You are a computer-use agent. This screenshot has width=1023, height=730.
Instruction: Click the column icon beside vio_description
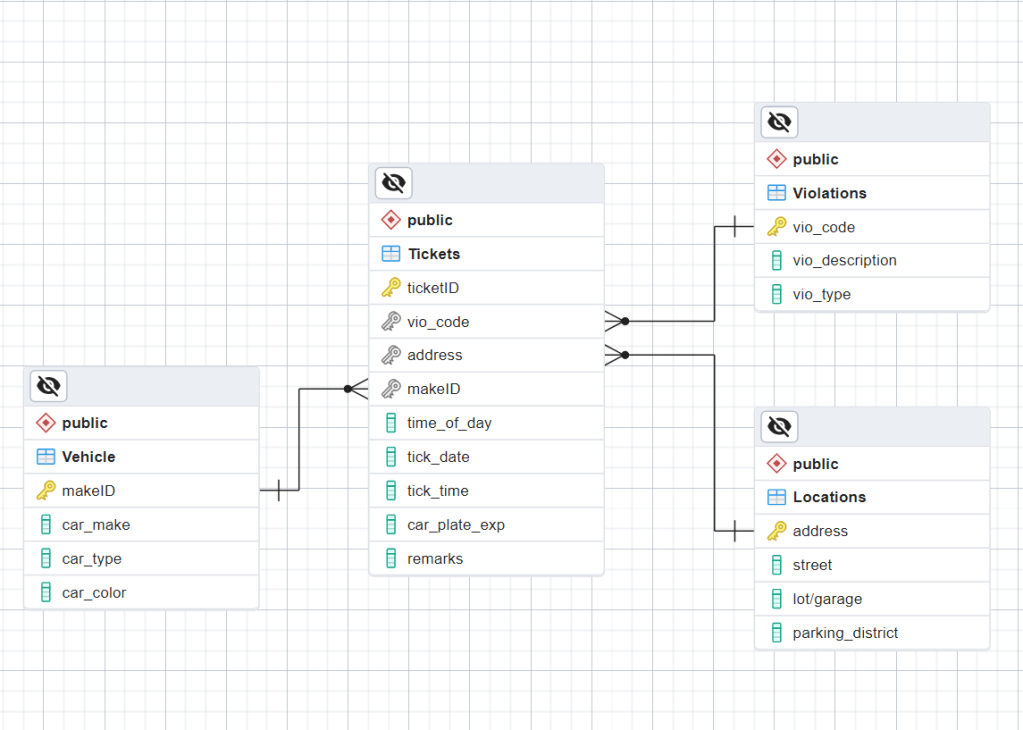pyautogui.click(x=776, y=261)
